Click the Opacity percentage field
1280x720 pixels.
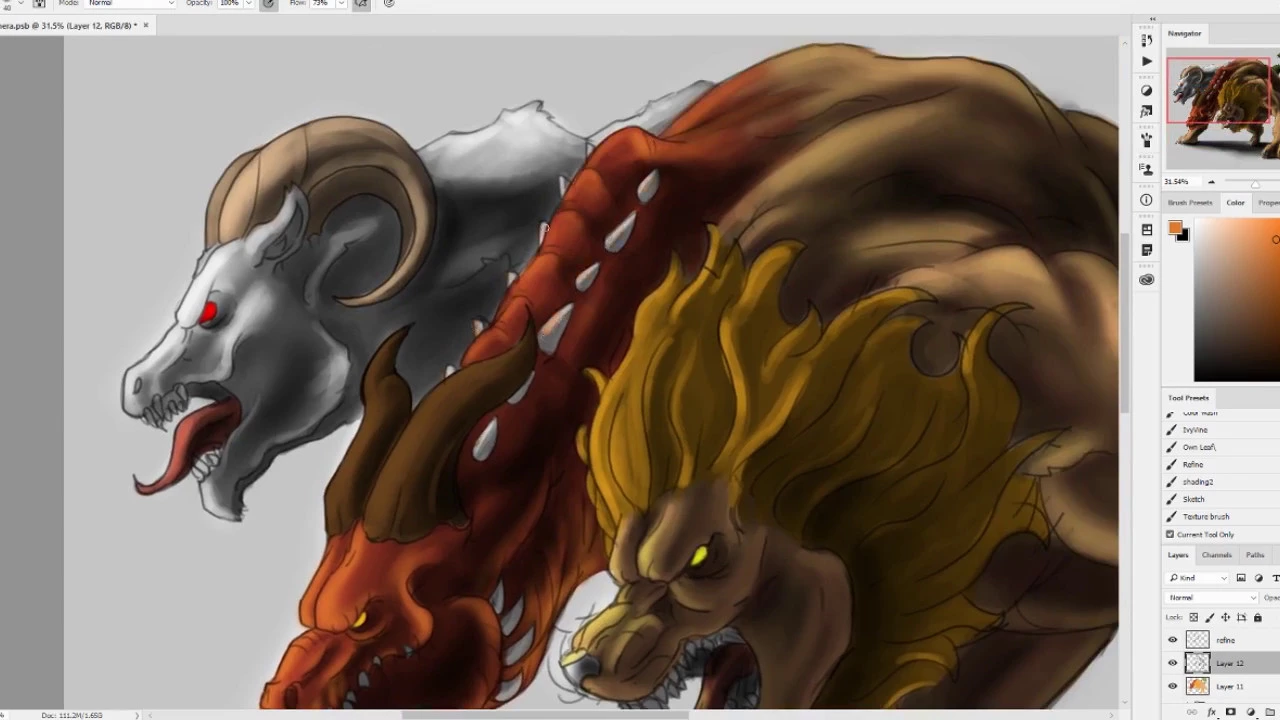click(x=229, y=4)
